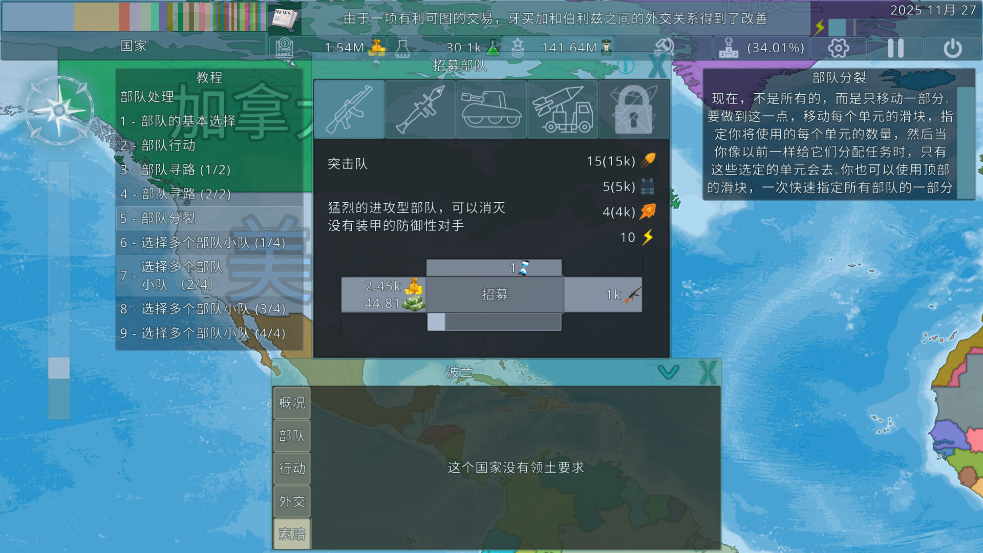Click the news ticker headline text
Image resolution: width=983 pixels, height=553 pixels.
pos(555,19)
